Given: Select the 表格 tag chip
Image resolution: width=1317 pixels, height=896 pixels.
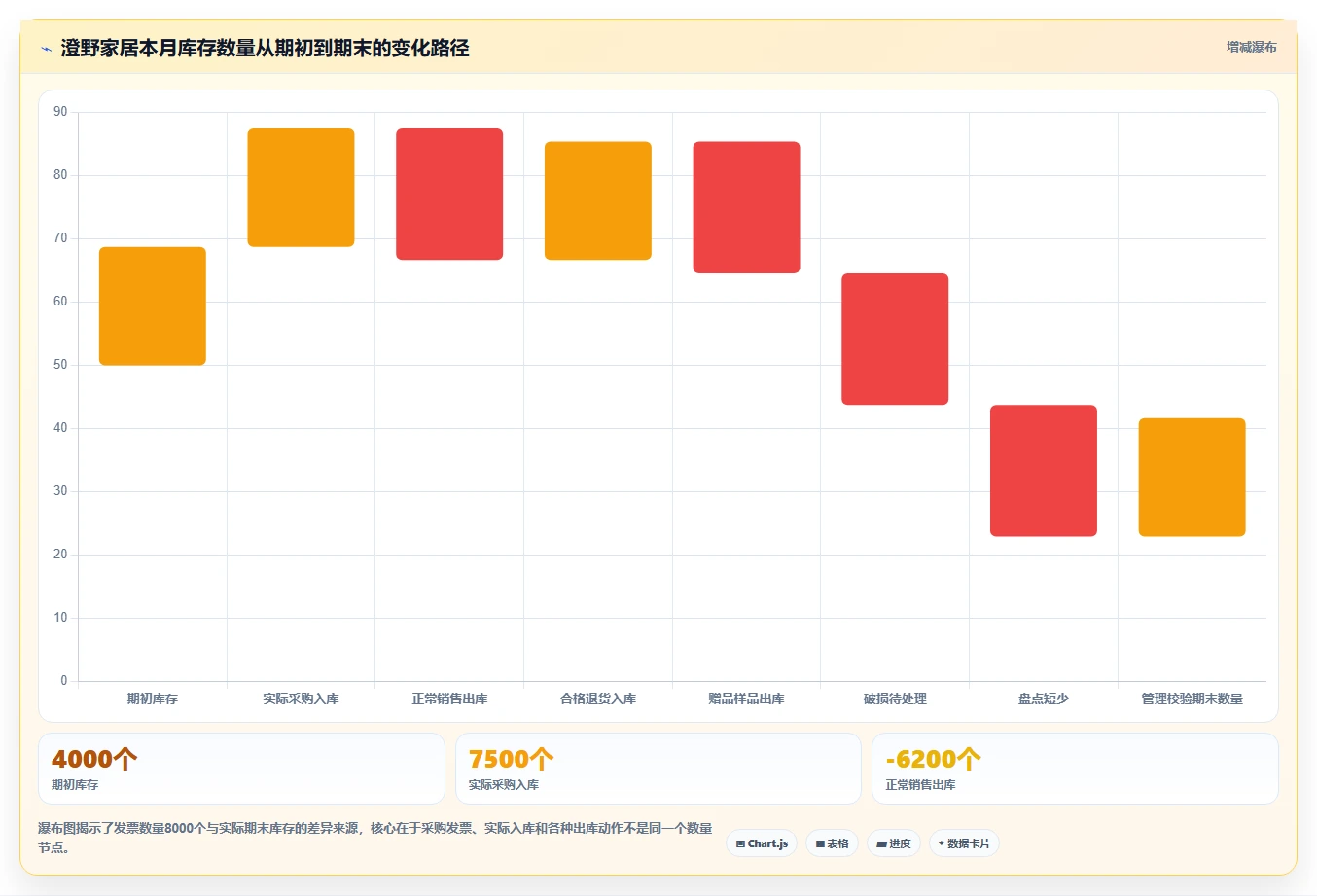Looking at the screenshot, I should click(832, 843).
